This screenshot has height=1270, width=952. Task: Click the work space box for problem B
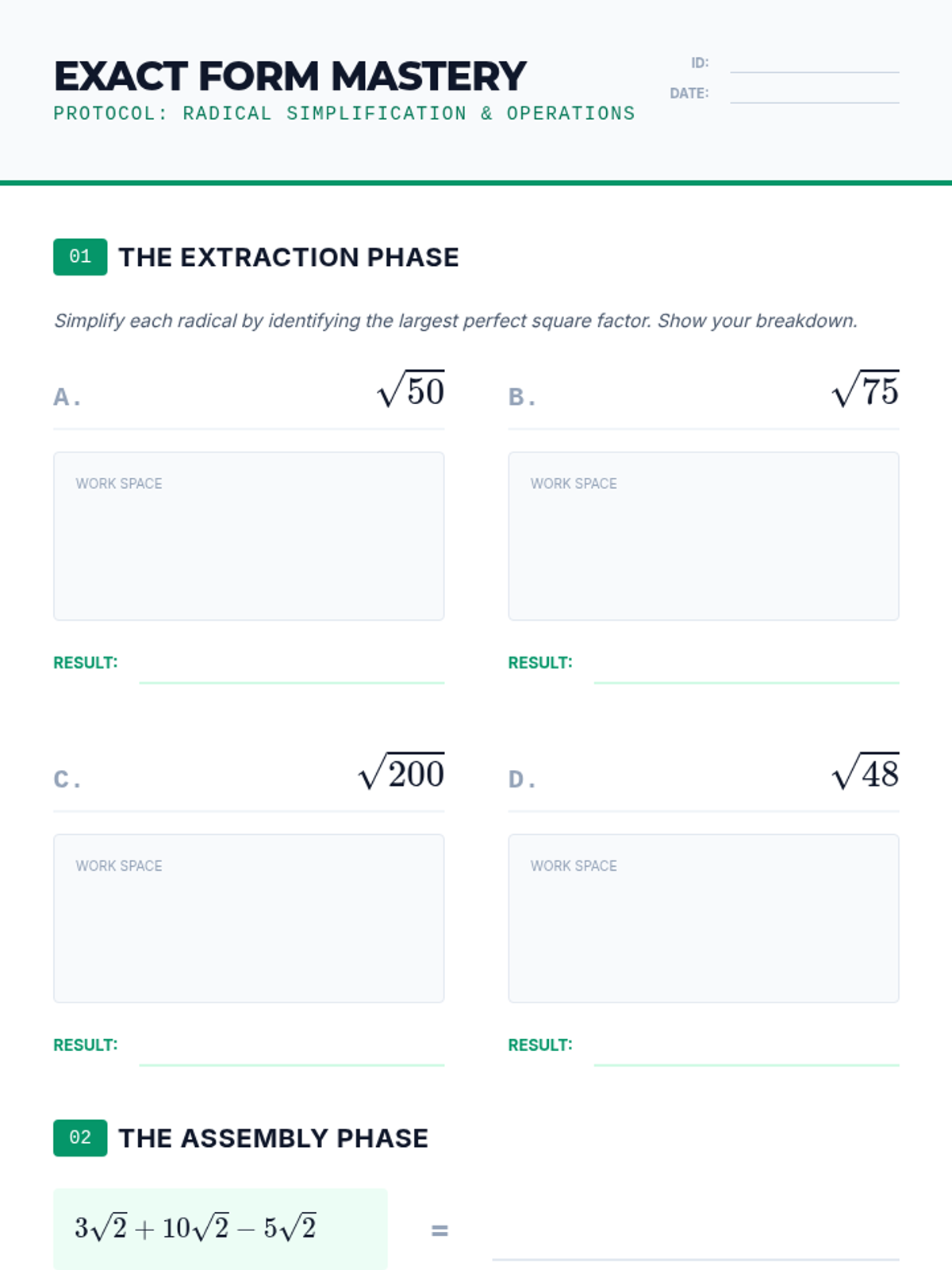[x=703, y=536]
